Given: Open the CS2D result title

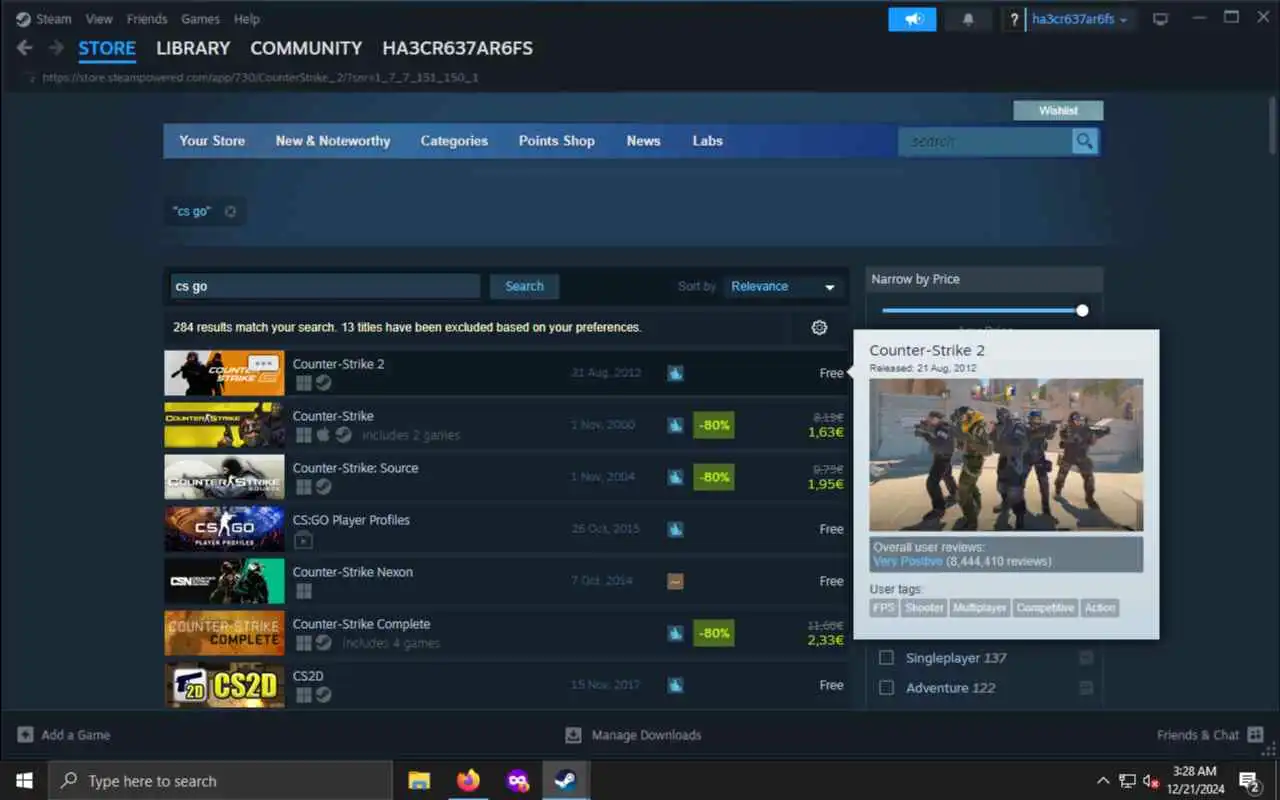Looking at the screenshot, I should (308, 676).
